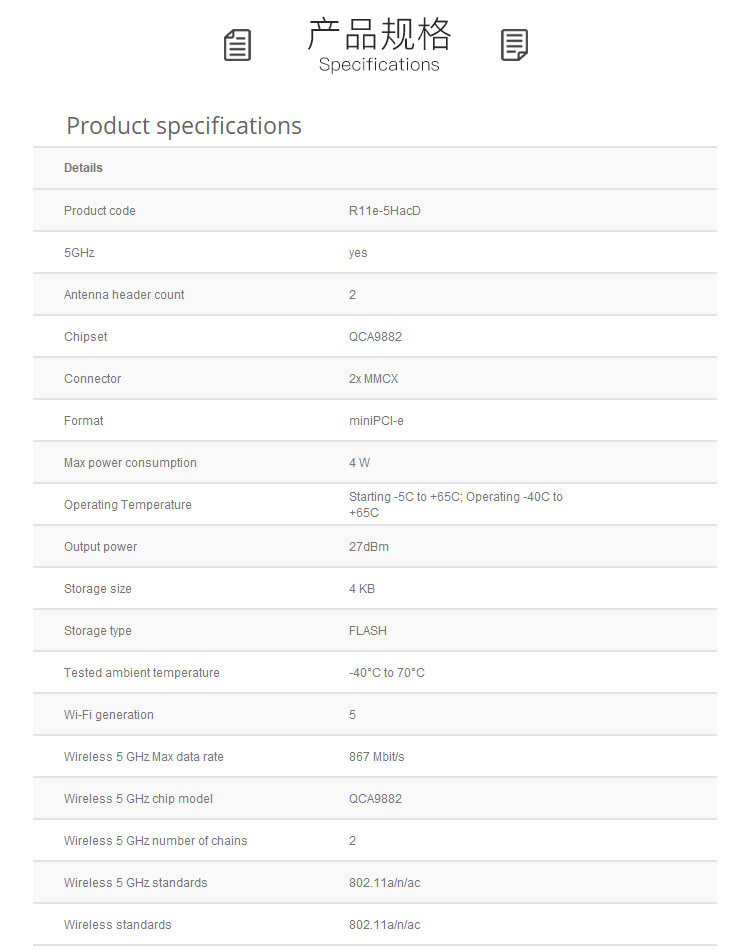Click the Operating Temperature label
This screenshot has width=750, height=950.
coord(128,505)
